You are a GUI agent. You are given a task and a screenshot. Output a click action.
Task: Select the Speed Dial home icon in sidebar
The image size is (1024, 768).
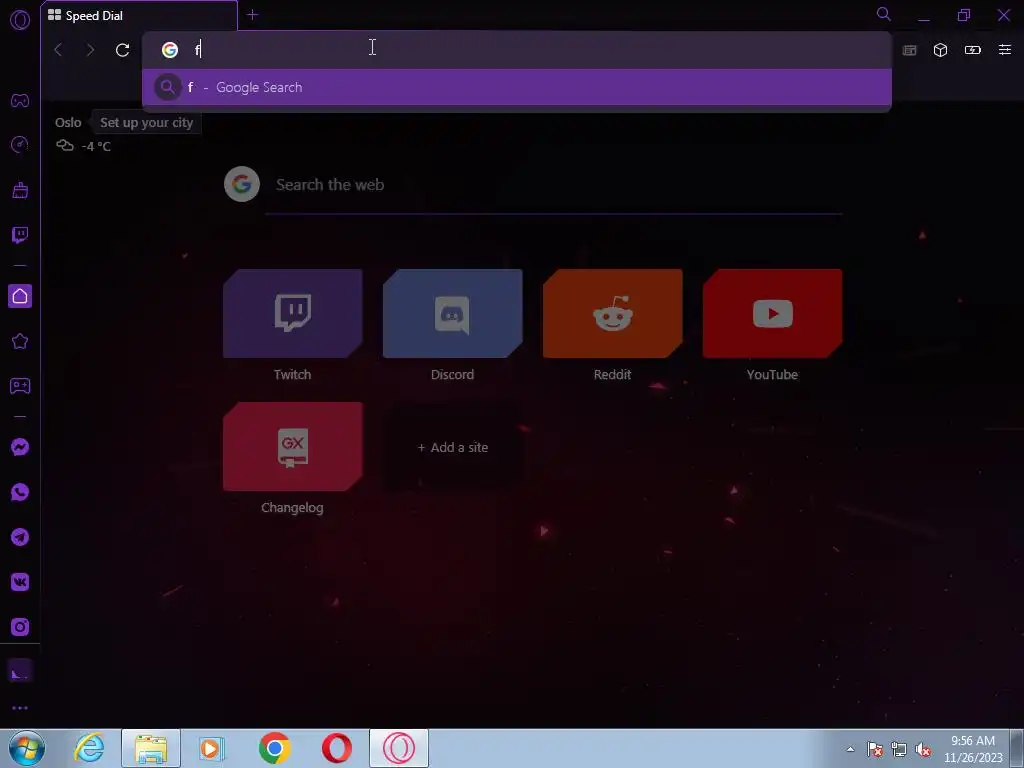20,296
